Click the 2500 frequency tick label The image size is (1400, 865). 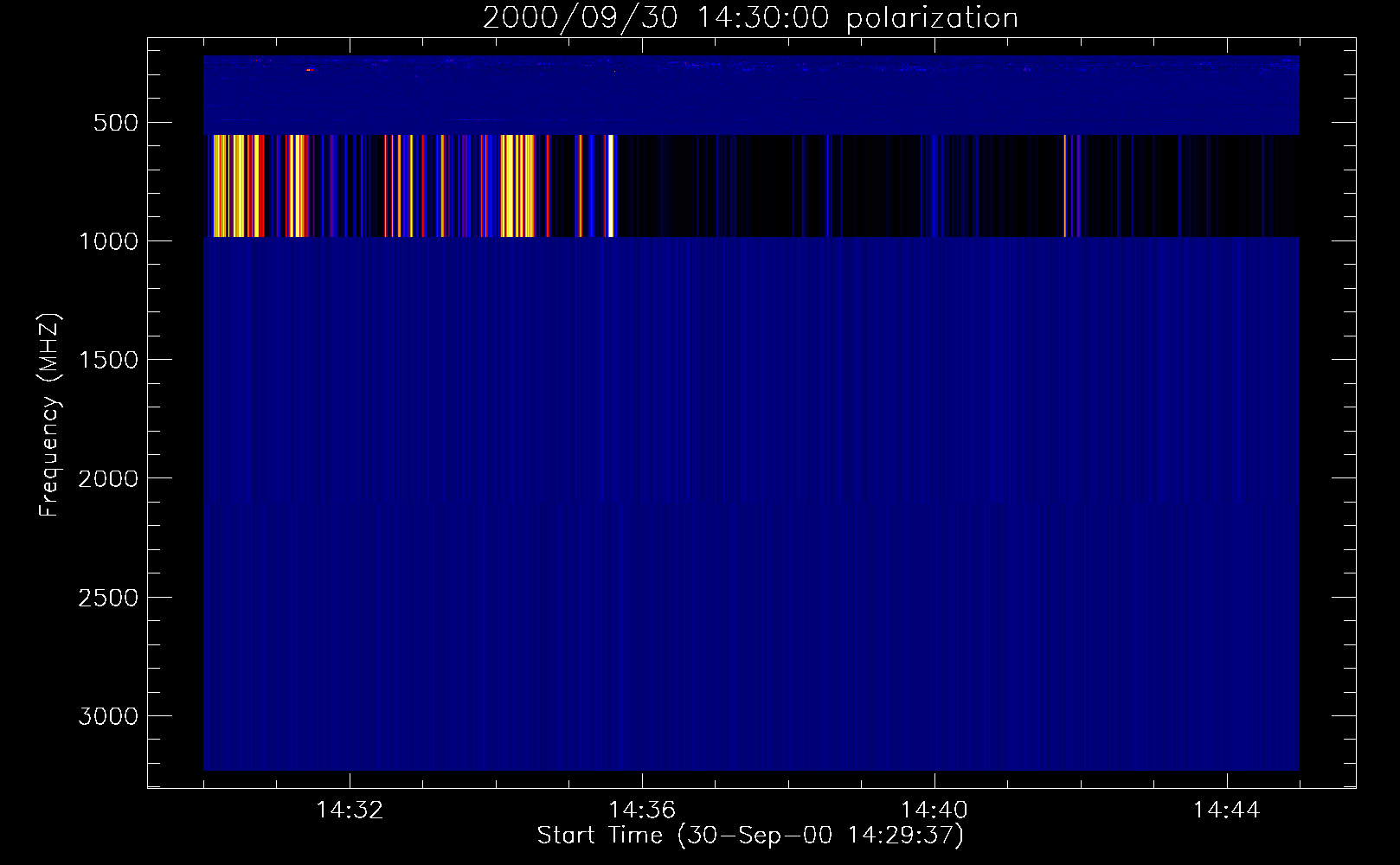pos(108,598)
